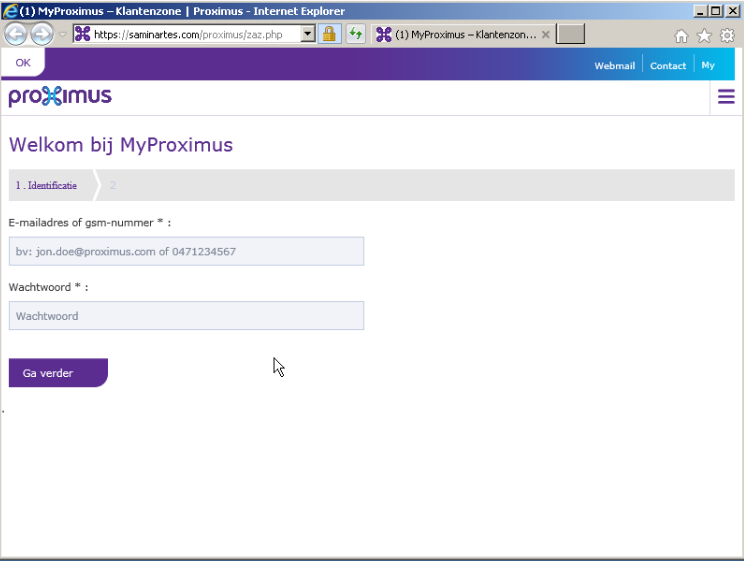This screenshot has height=561, width=744.
Task: Click the Ga verder button
Action: coord(58,373)
